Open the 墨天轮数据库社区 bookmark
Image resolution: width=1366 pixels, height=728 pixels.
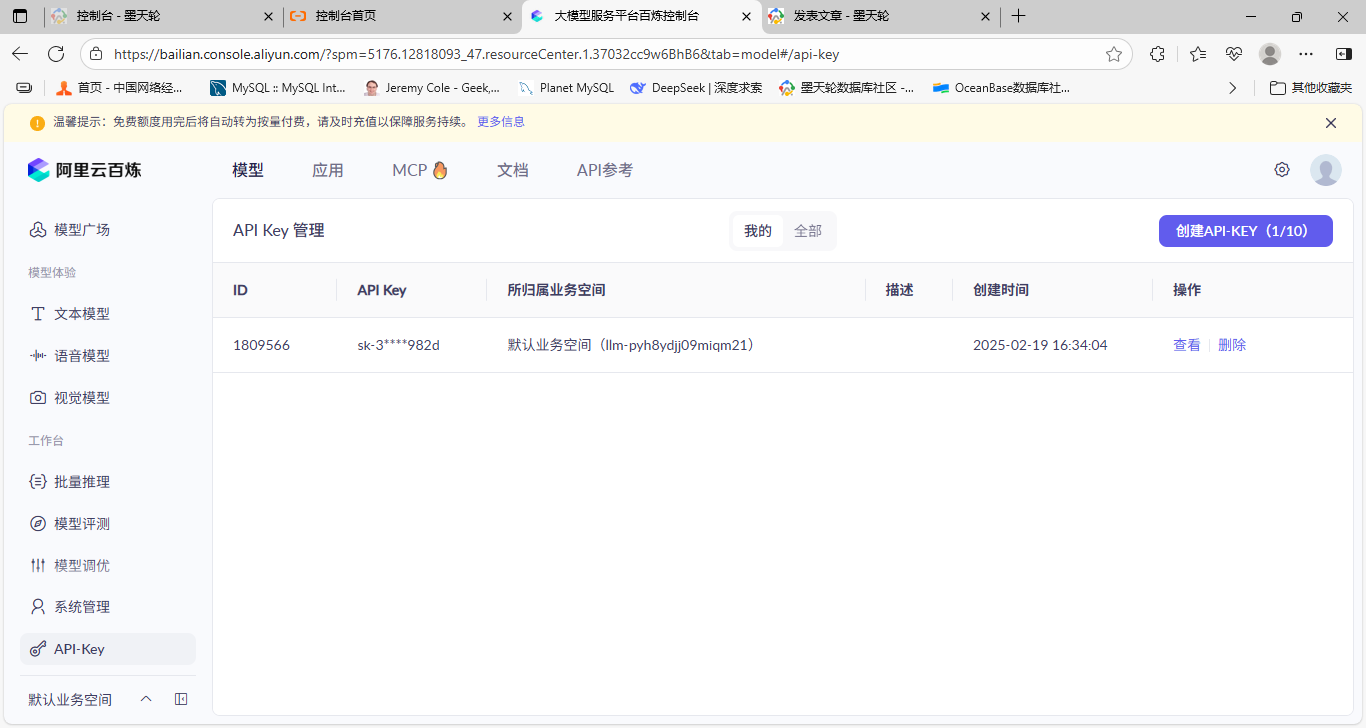847,88
